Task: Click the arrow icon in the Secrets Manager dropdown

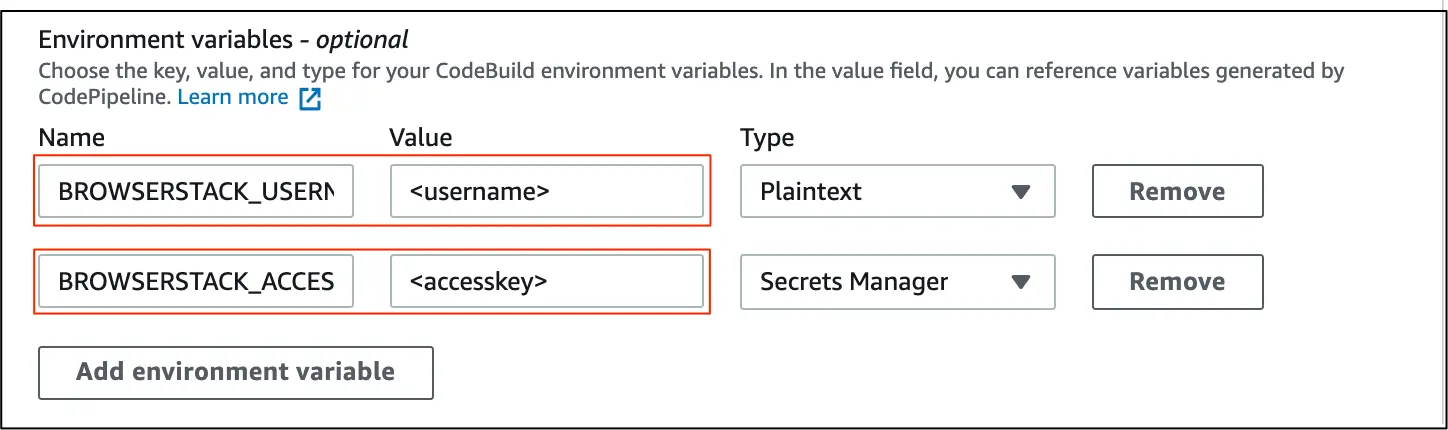Action: [1020, 281]
